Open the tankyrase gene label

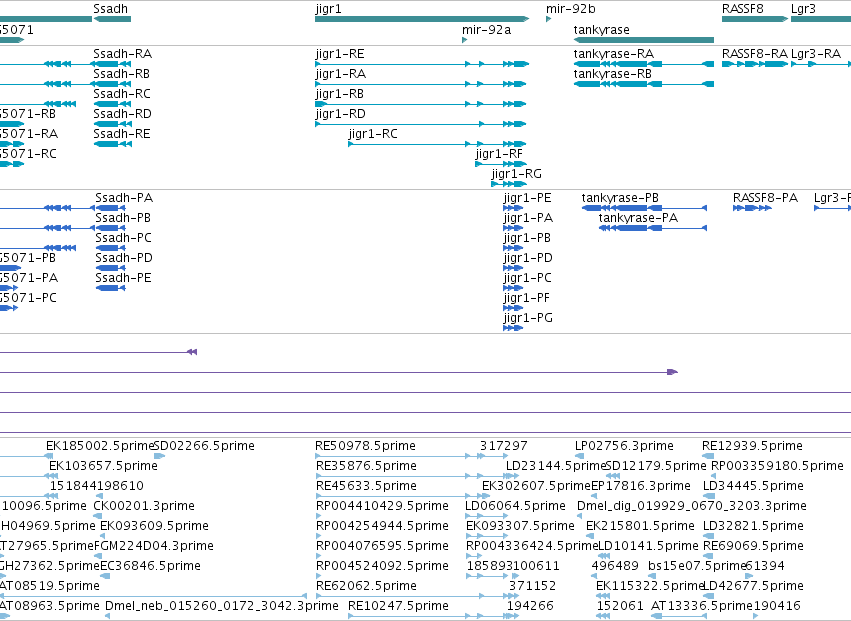(601, 29)
